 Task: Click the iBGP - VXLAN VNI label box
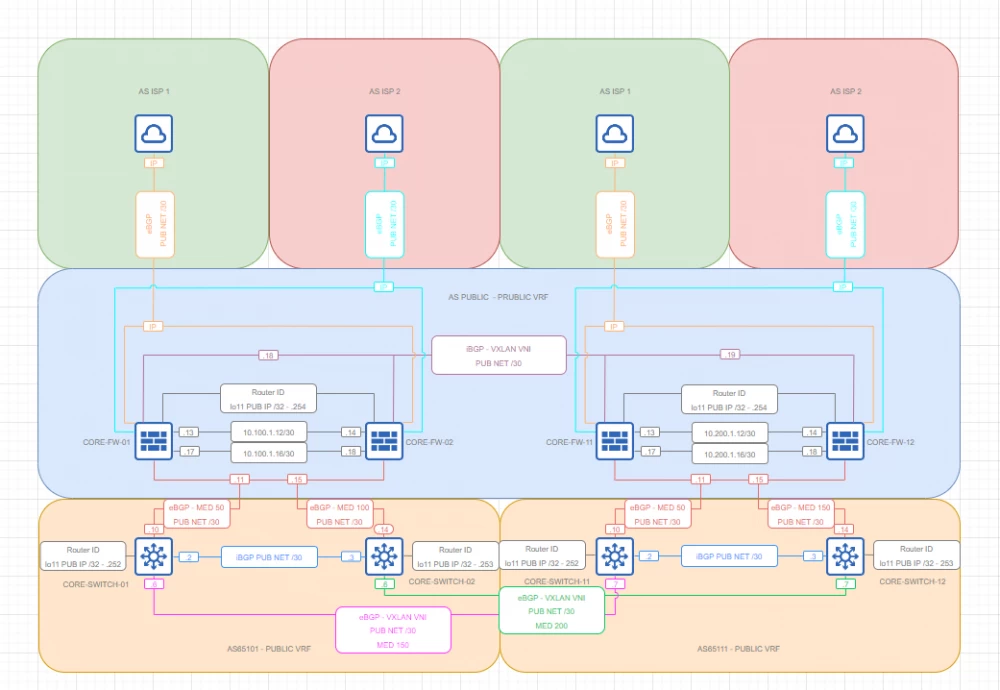(498, 355)
